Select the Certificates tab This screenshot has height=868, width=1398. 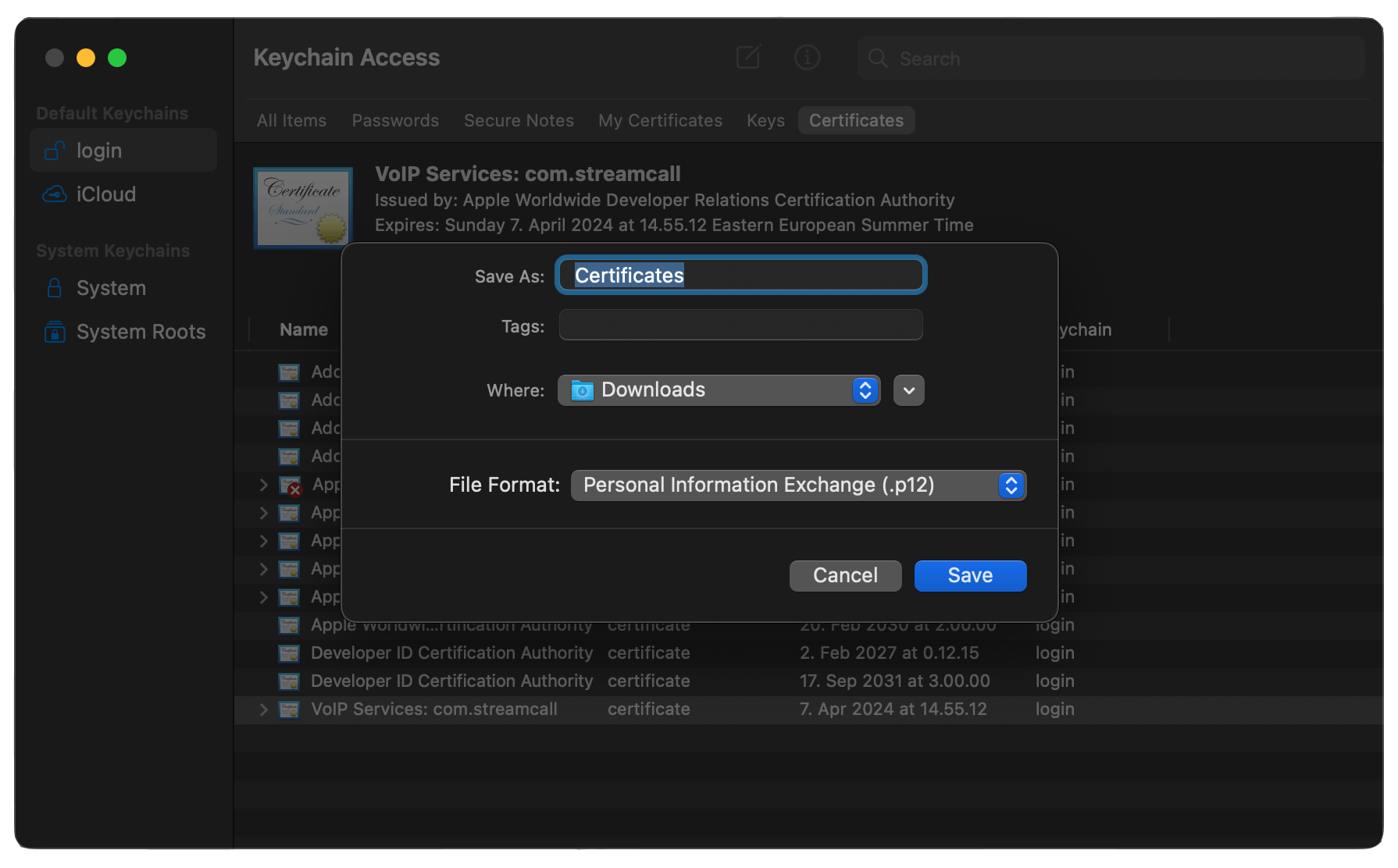click(856, 120)
